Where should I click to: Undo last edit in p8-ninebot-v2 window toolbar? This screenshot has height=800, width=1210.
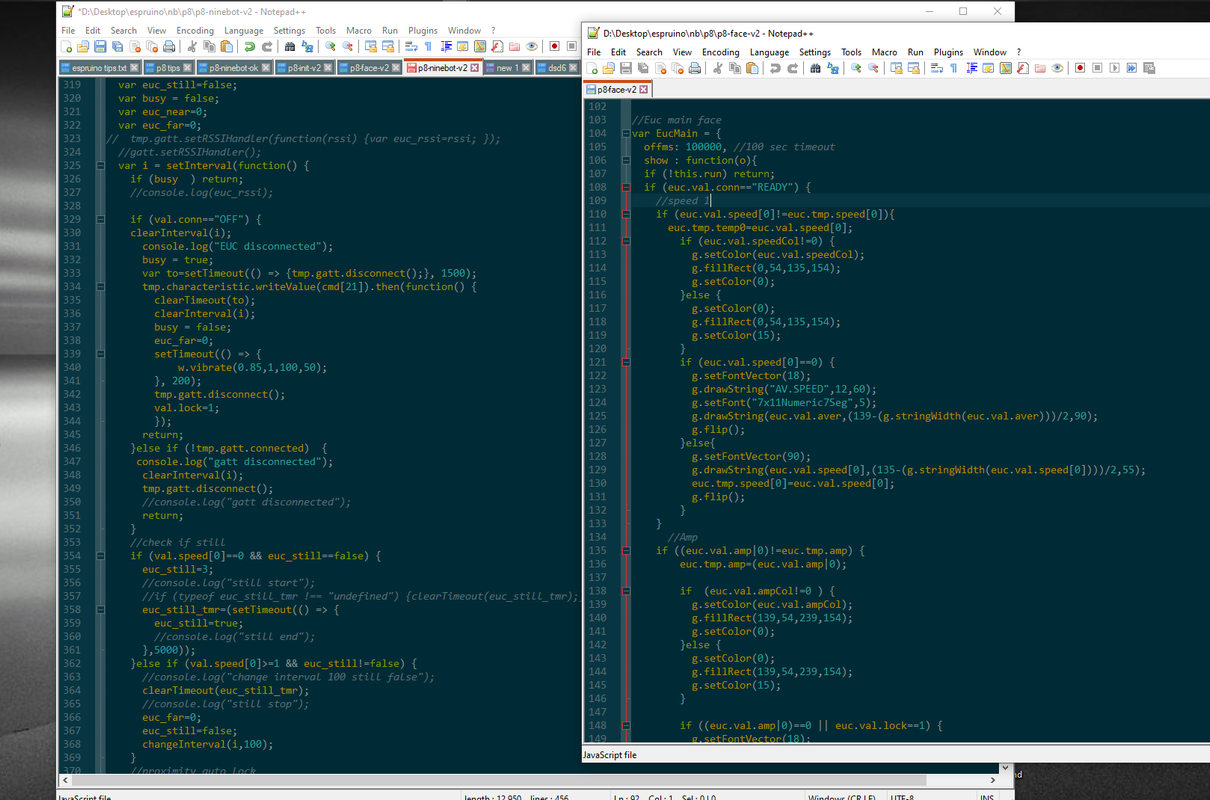(x=249, y=46)
